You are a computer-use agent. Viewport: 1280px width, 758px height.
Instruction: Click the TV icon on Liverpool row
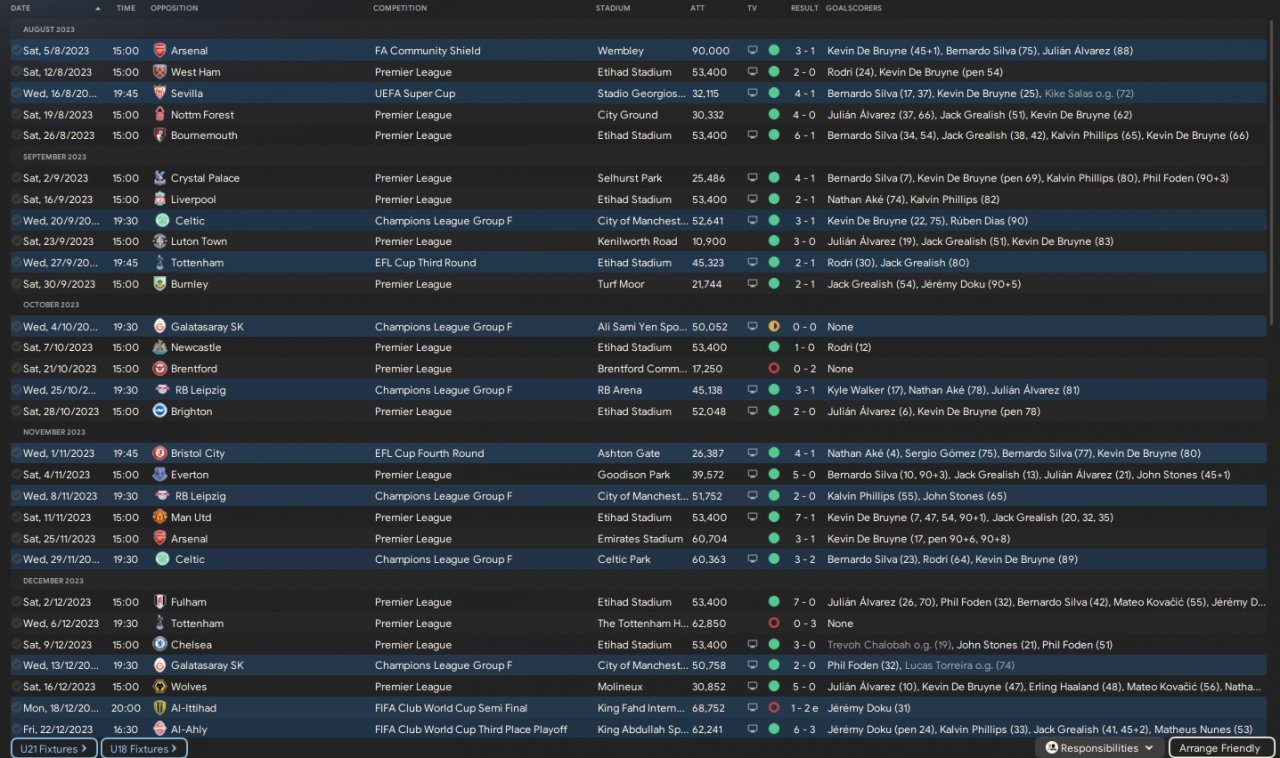pyautogui.click(x=753, y=200)
